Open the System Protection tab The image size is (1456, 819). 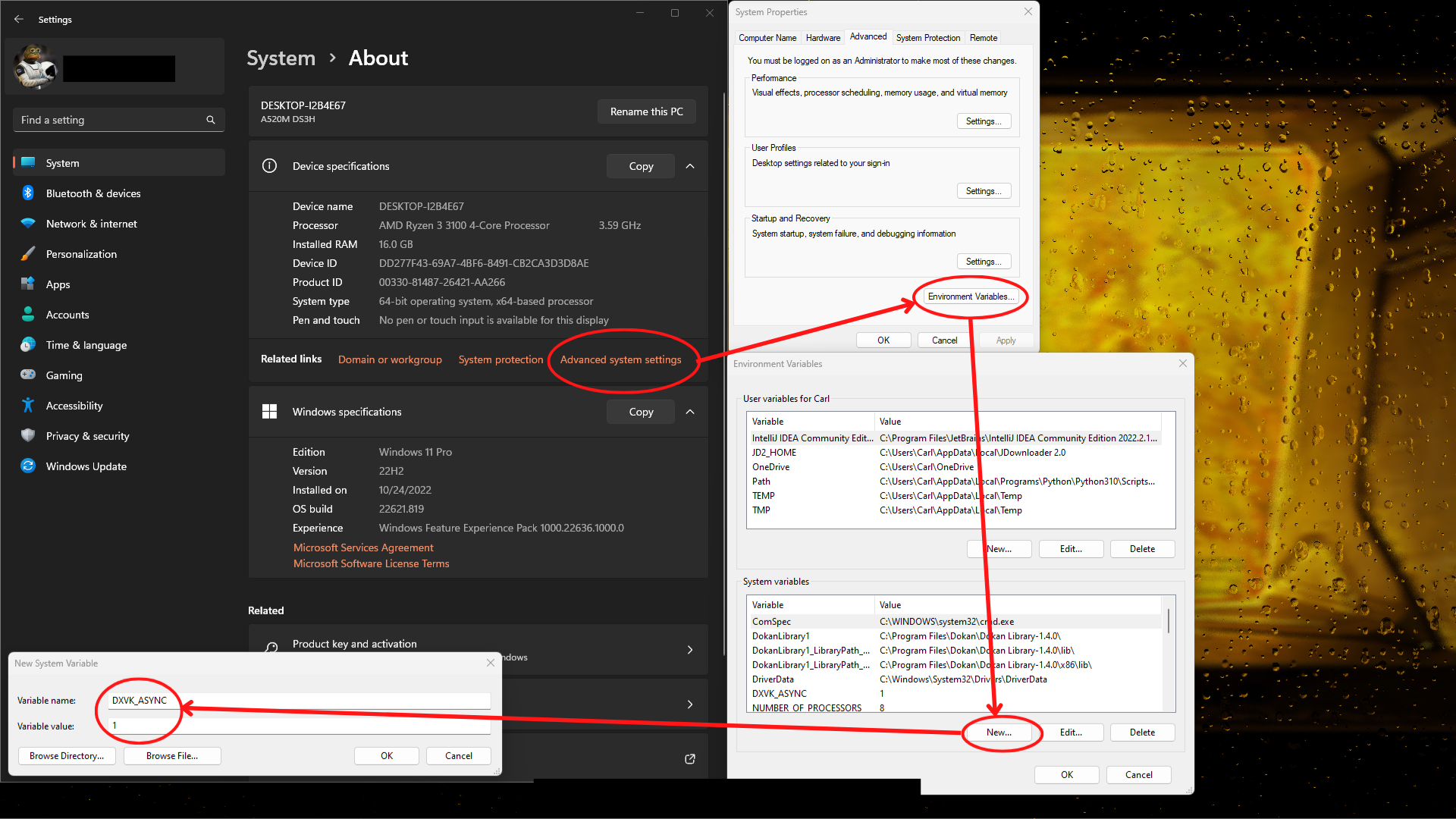click(x=927, y=38)
